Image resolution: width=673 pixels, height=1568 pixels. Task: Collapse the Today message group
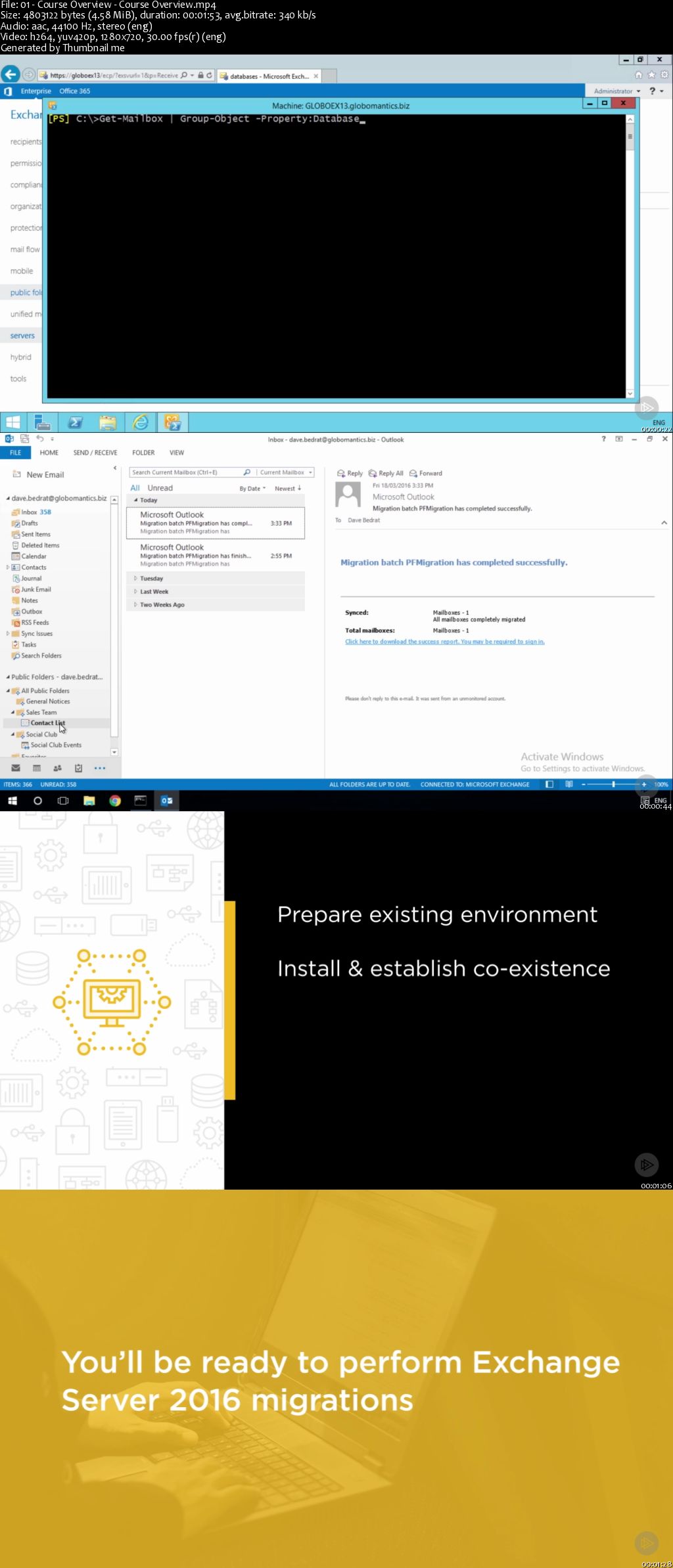136,501
